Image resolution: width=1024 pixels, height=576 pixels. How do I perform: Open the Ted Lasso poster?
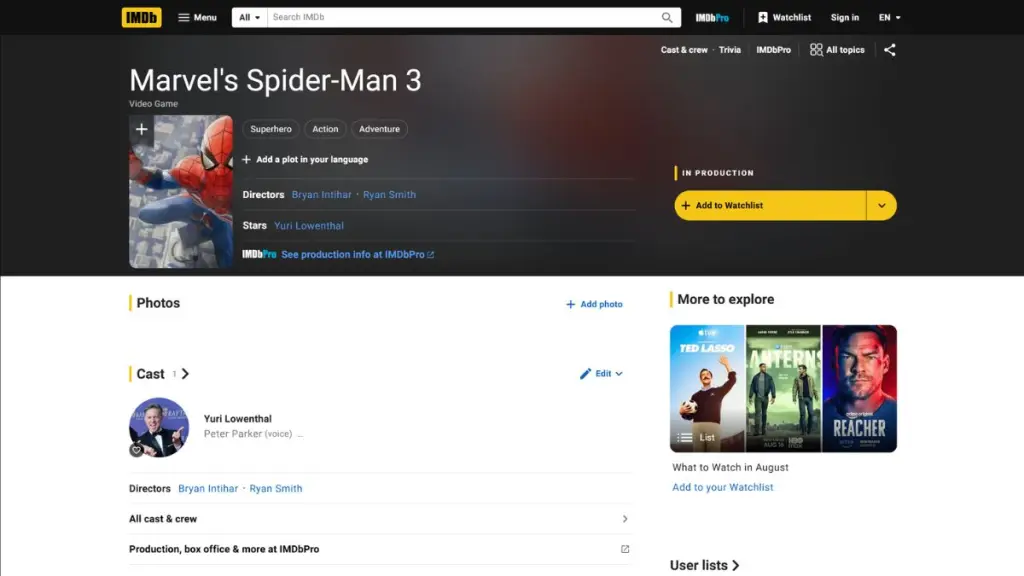[707, 389]
